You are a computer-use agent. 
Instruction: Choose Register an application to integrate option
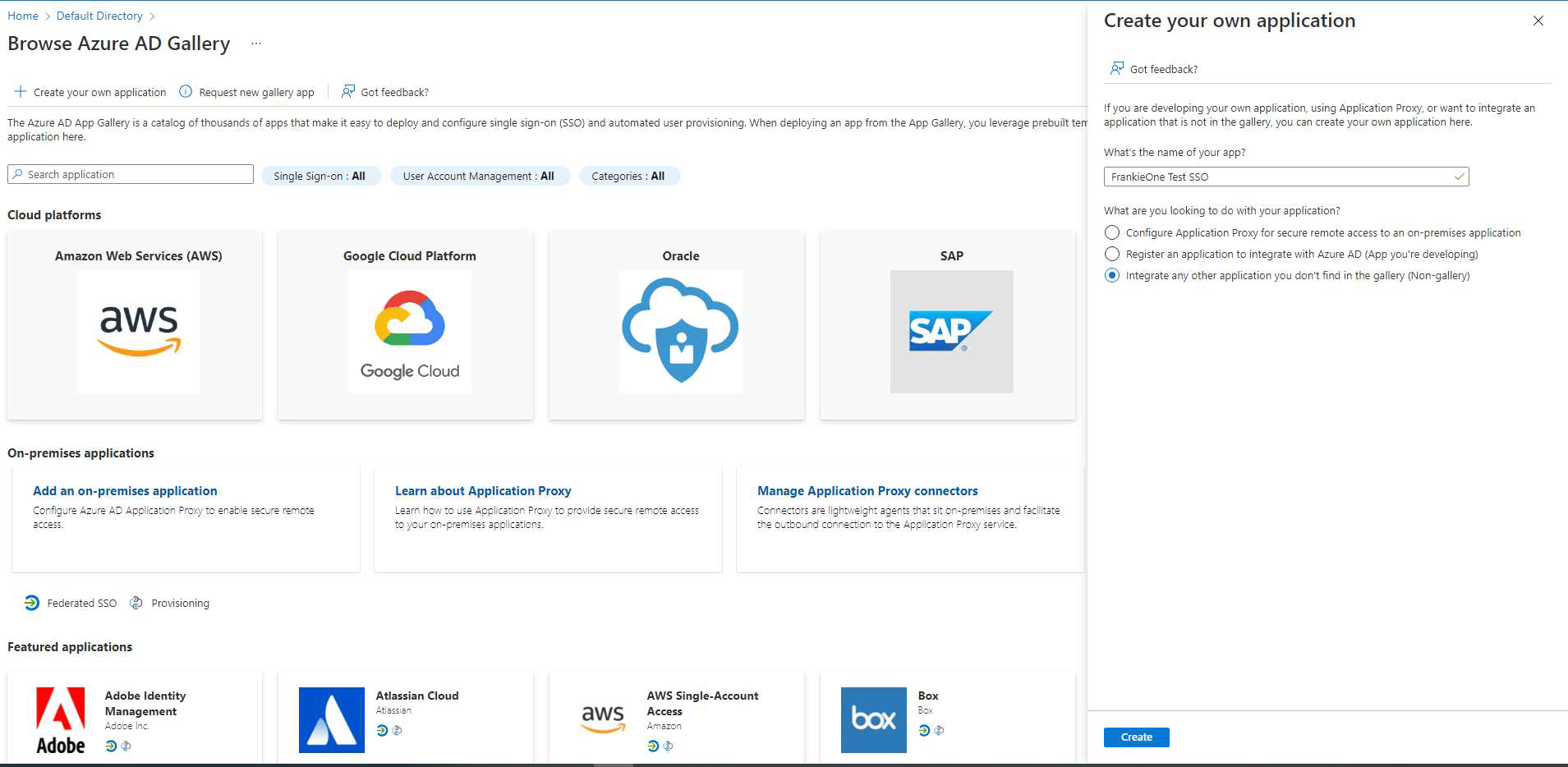point(1112,254)
